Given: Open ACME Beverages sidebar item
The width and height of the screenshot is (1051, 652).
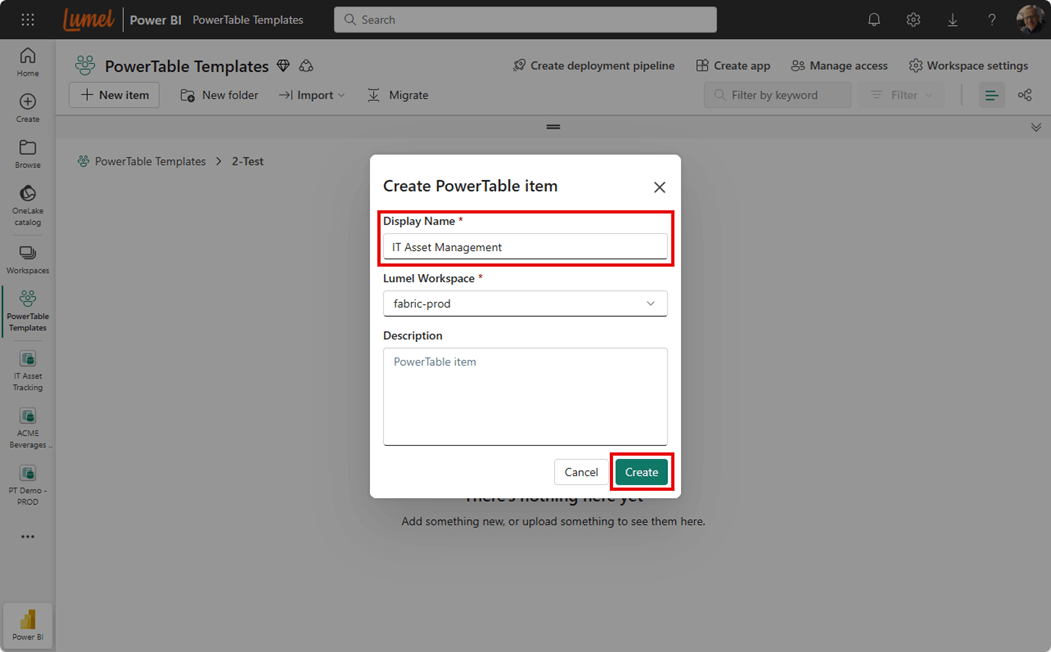Looking at the screenshot, I should pos(28,427).
